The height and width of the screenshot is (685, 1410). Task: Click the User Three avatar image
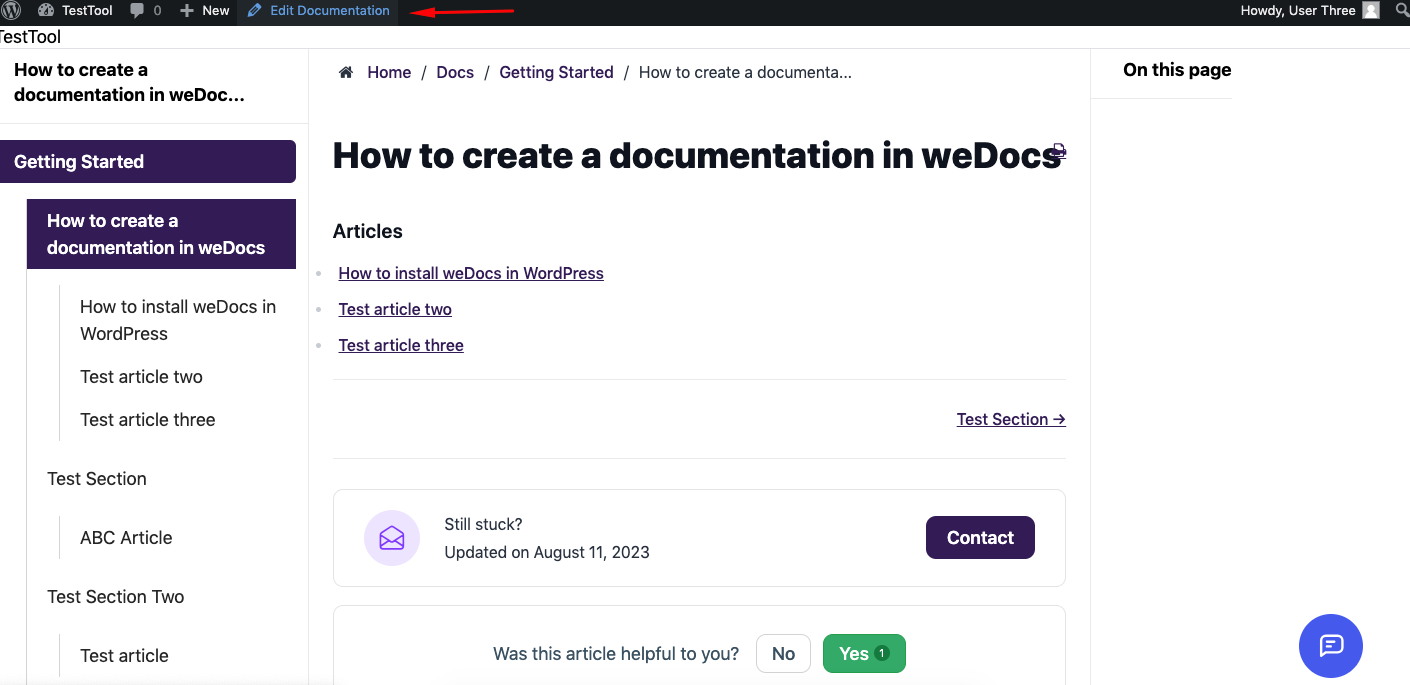coord(1371,11)
